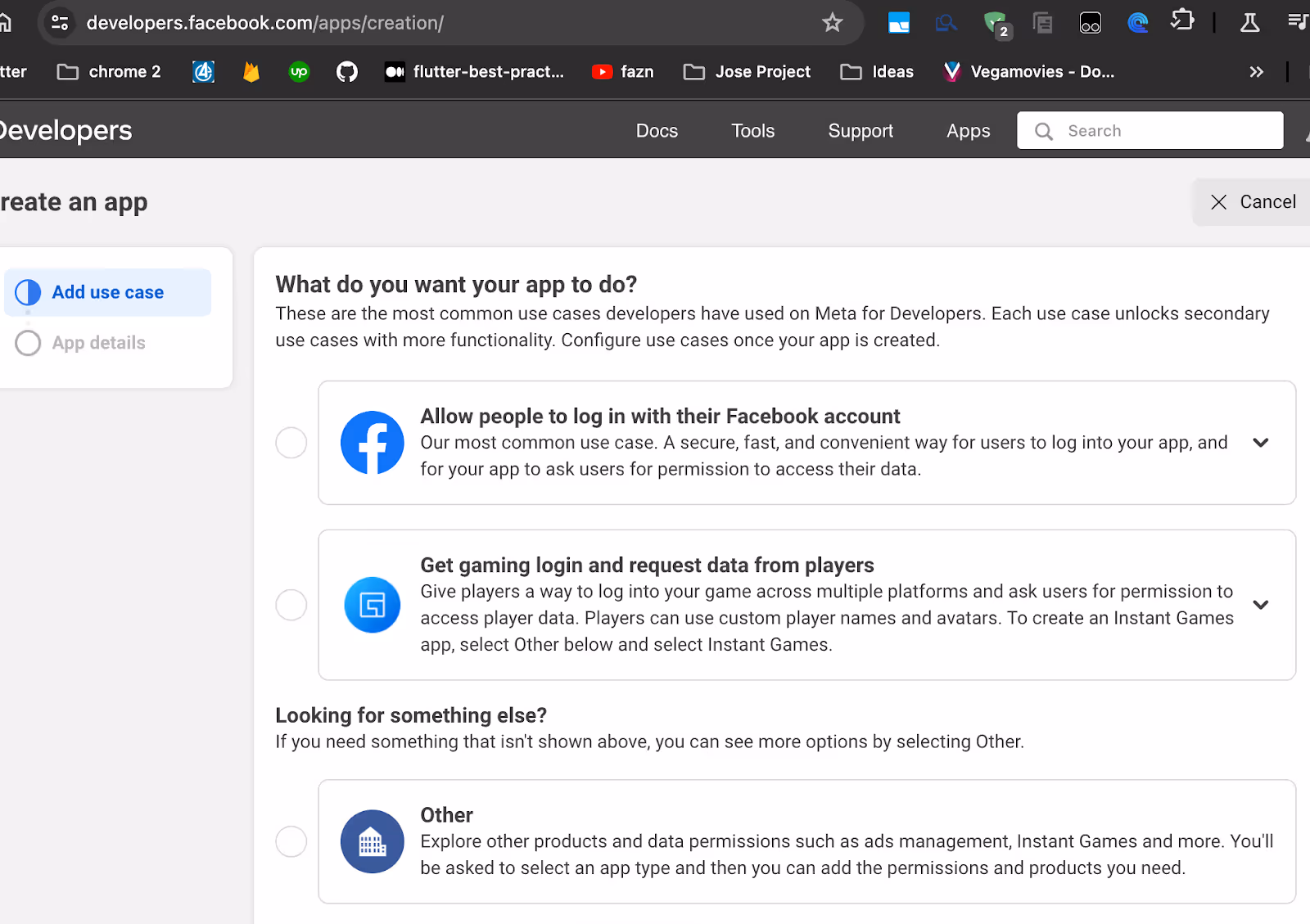1310x924 pixels.
Task: Open the Extensions puzzle piece menu
Action: click(1183, 21)
